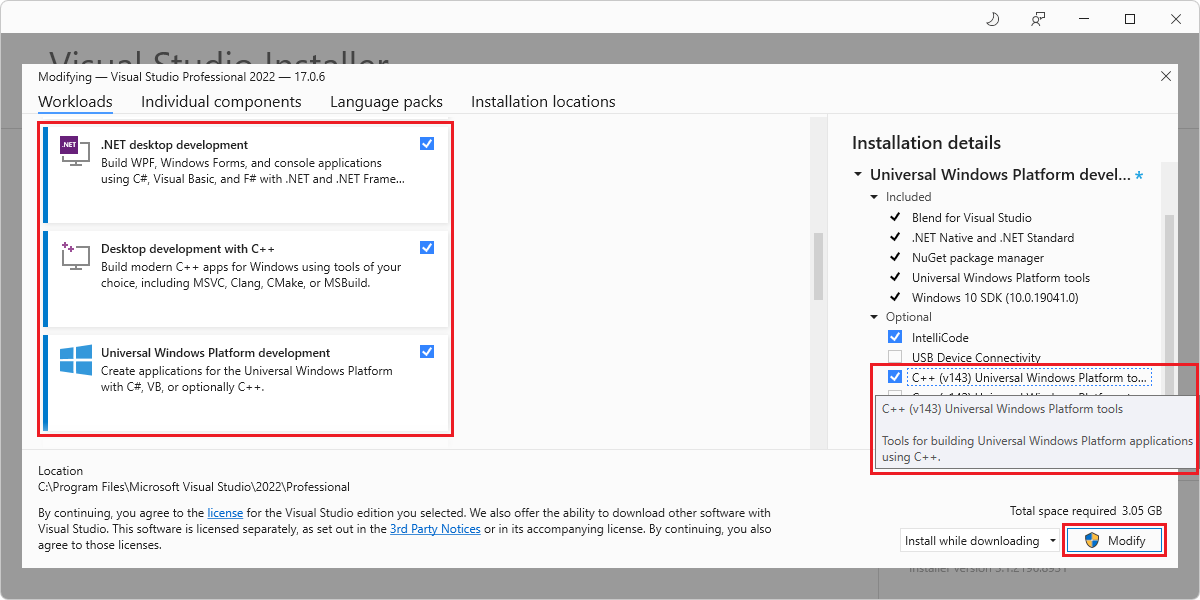Click the dark theme moon icon
The height and width of the screenshot is (600, 1200).
[991, 19]
